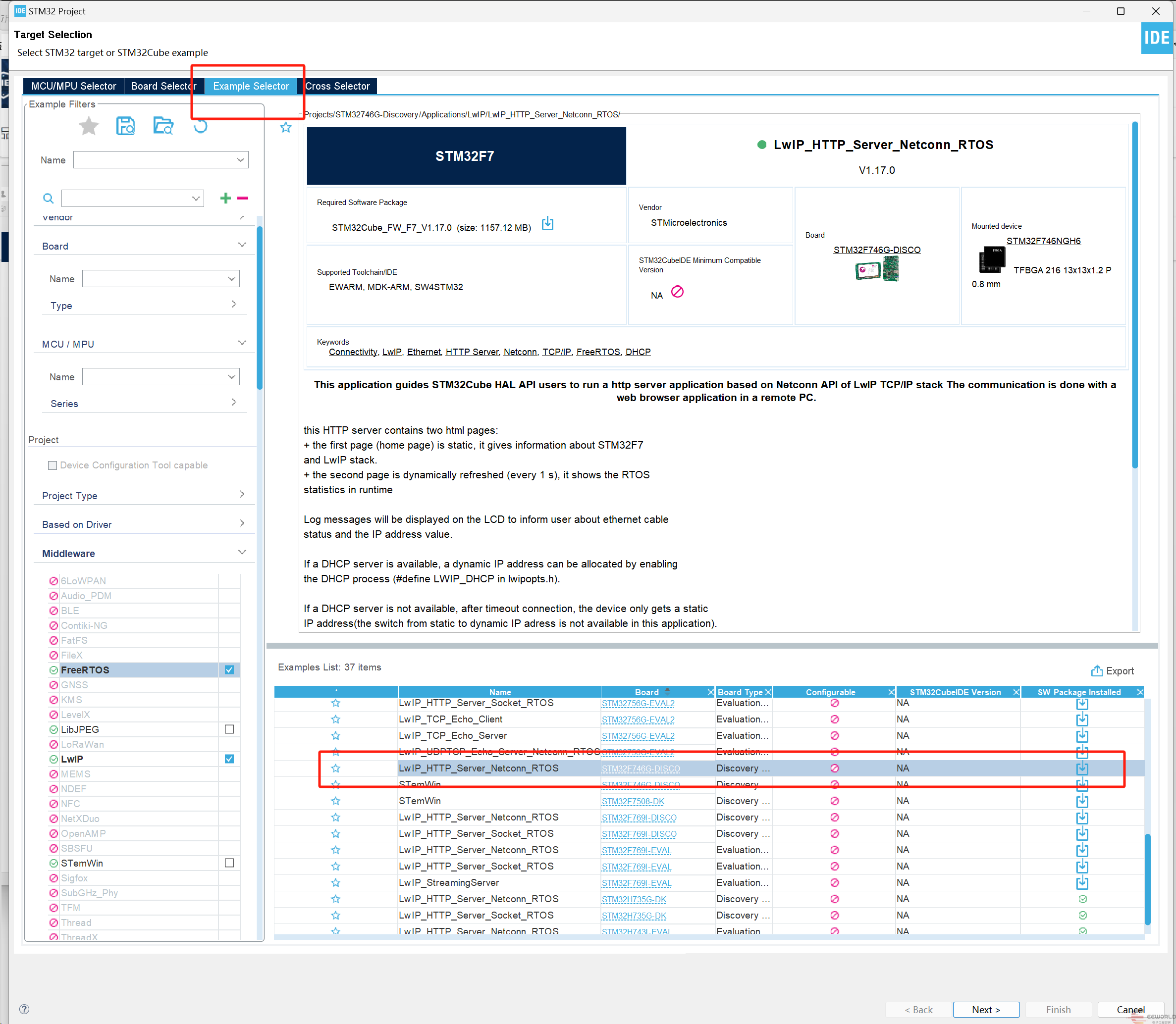Click the load saved search folder icon
The height and width of the screenshot is (1024, 1176).
coord(163,126)
